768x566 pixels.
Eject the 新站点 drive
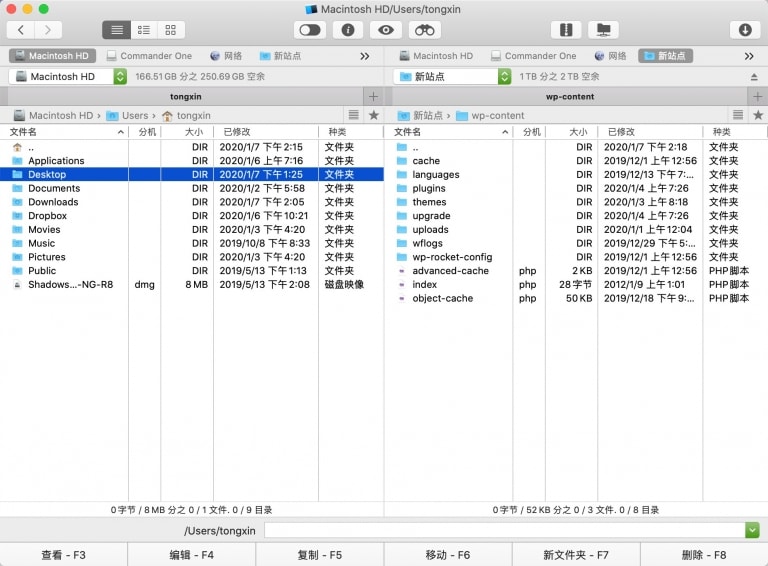754,77
